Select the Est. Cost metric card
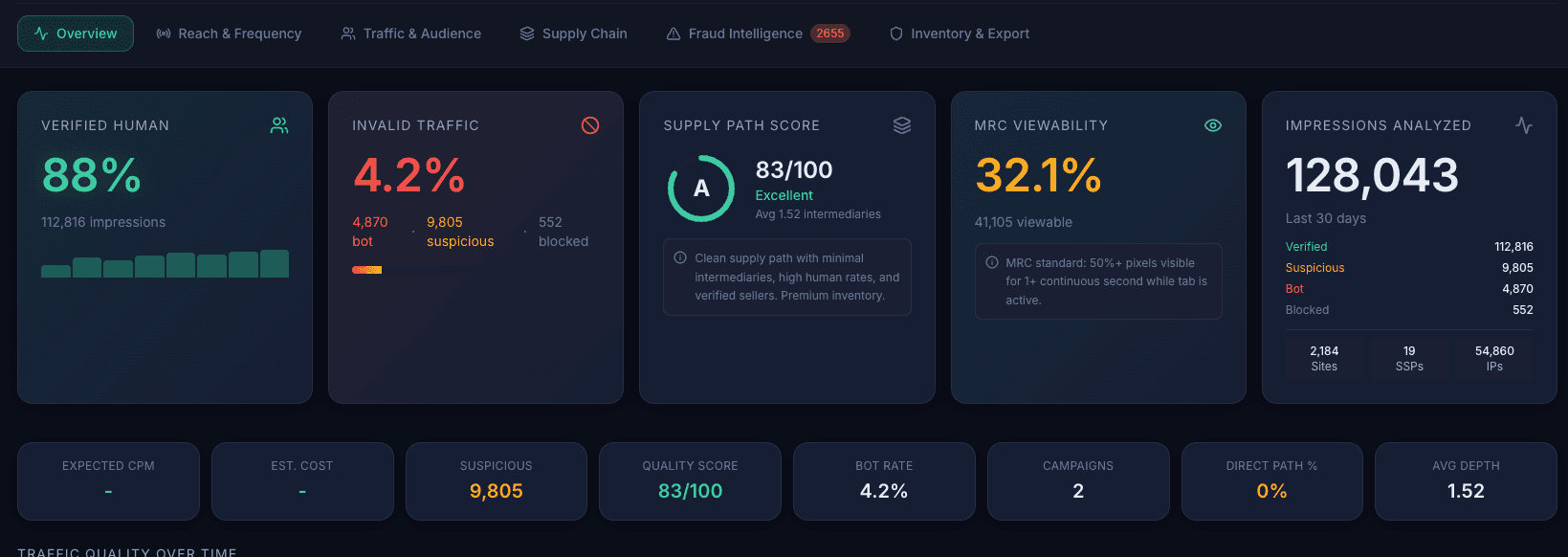Screen dimensions: 1568x557 click(x=302, y=481)
